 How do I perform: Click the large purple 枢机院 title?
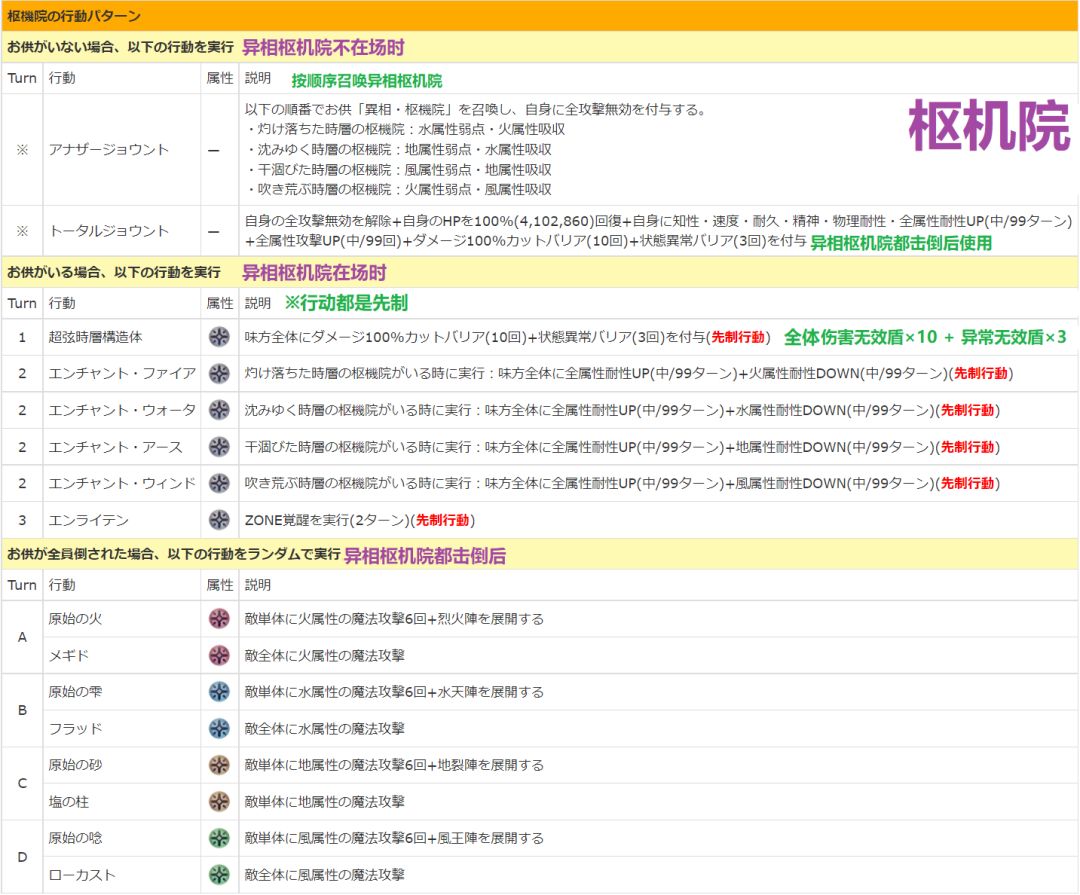tap(988, 127)
